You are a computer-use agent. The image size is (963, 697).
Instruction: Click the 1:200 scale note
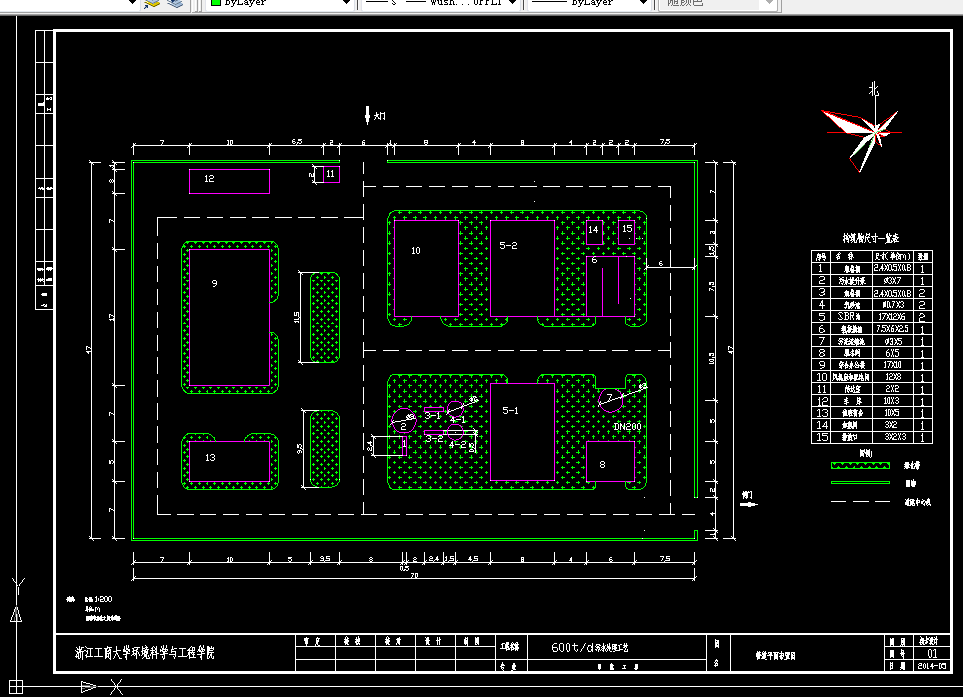coord(98,599)
